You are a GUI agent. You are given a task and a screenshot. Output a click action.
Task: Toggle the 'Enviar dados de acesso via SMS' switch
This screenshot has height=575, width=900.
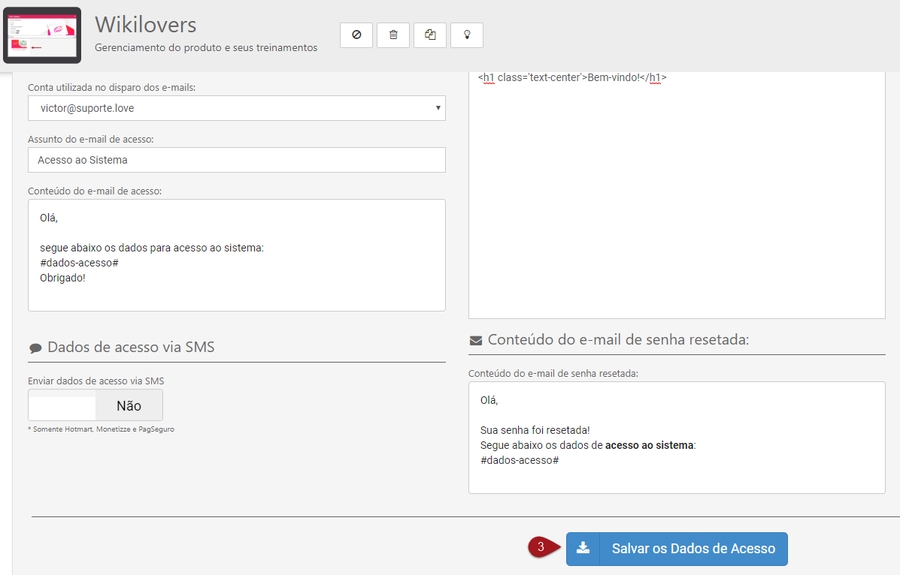coord(96,405)
